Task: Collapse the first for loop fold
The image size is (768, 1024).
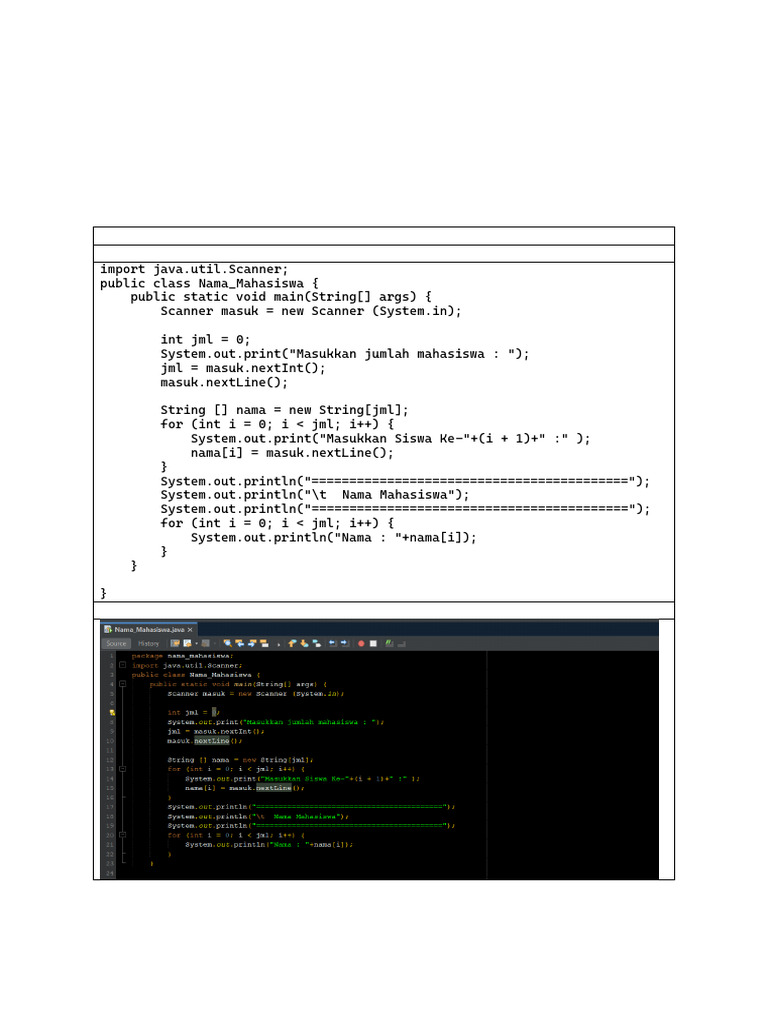Action: pyautogui.click(x=122, y=769)
